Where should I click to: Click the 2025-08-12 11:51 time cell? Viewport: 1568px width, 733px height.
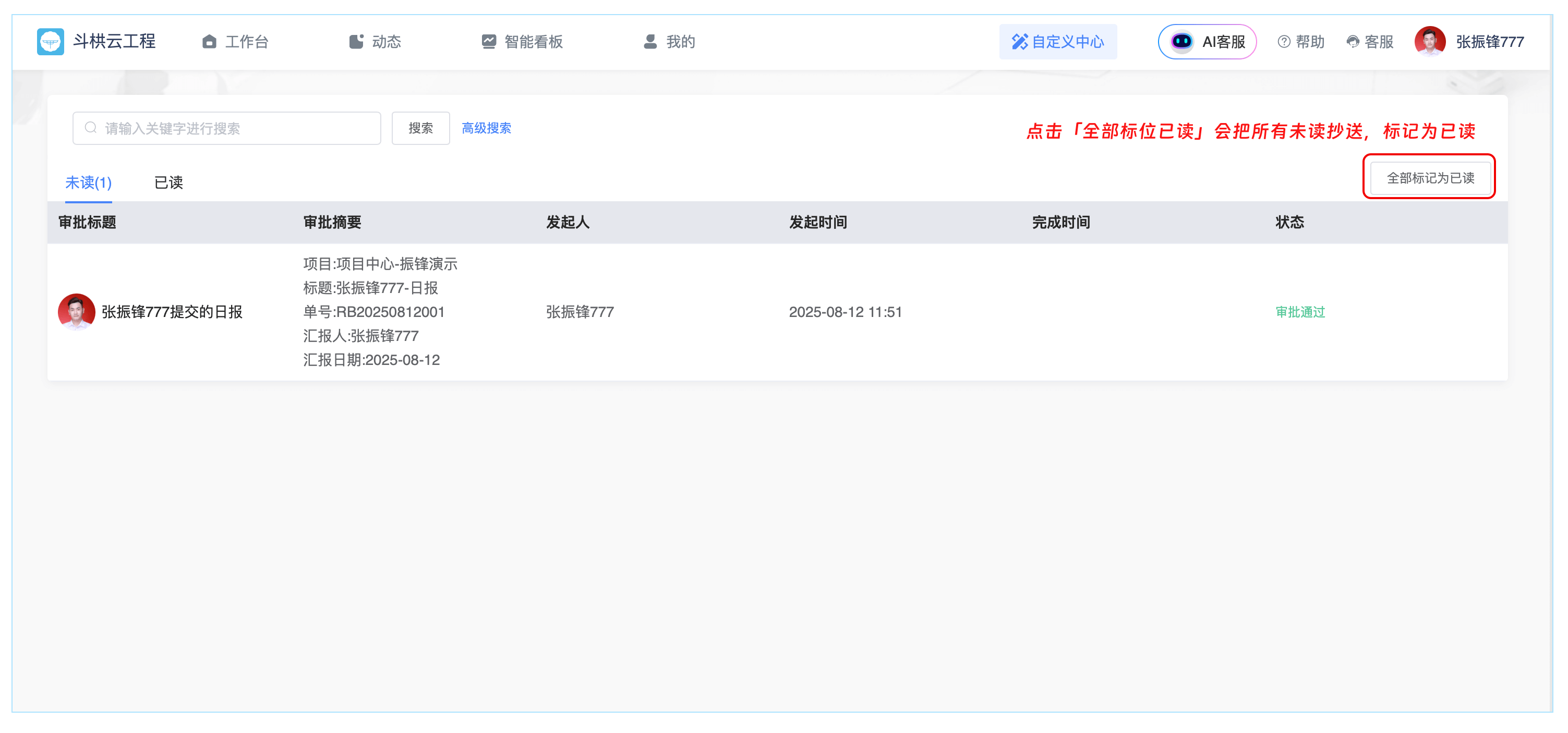[x=845, y=311]
